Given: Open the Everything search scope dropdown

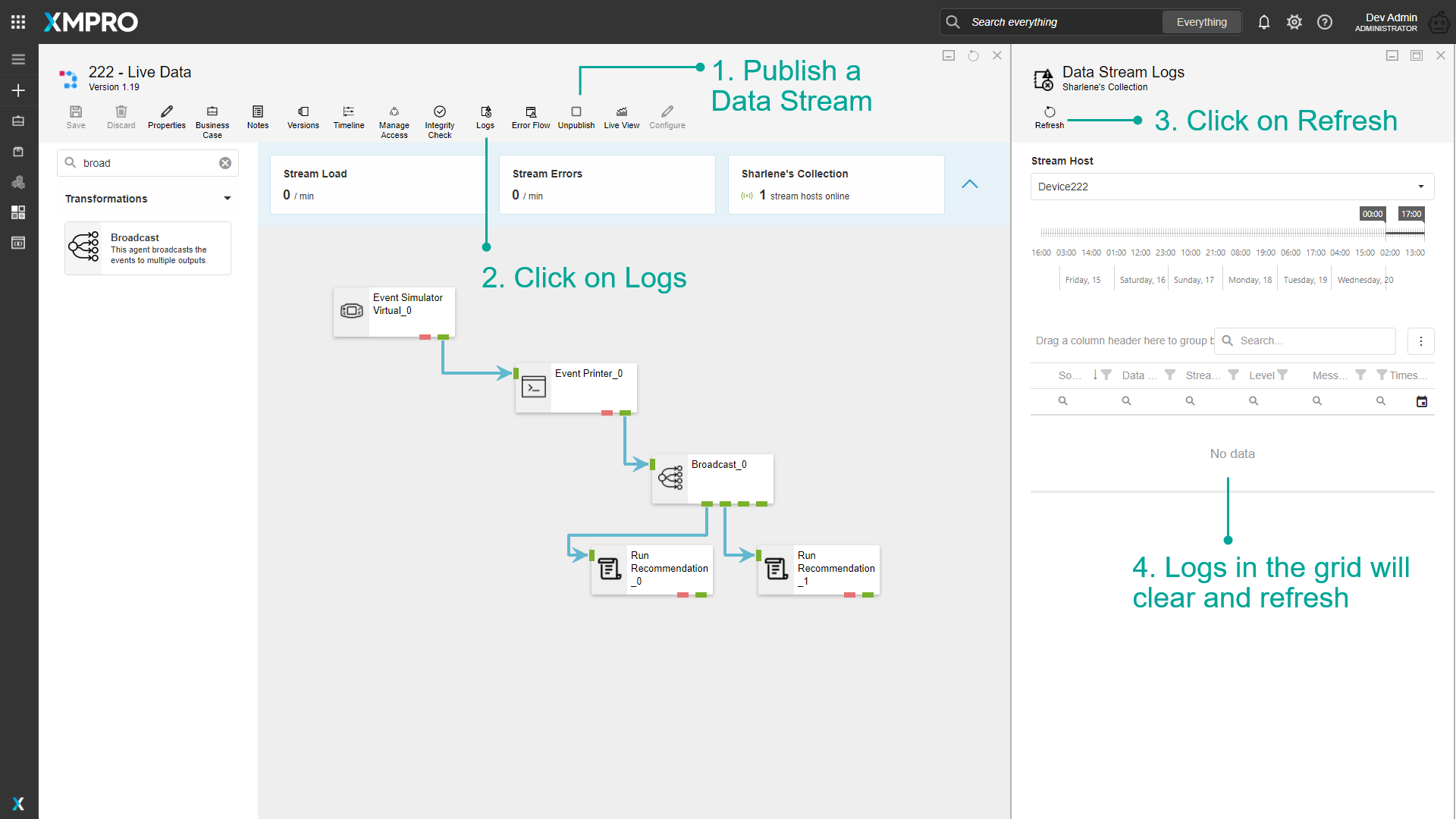Looking at the screenshot, I should point(1201,22).
